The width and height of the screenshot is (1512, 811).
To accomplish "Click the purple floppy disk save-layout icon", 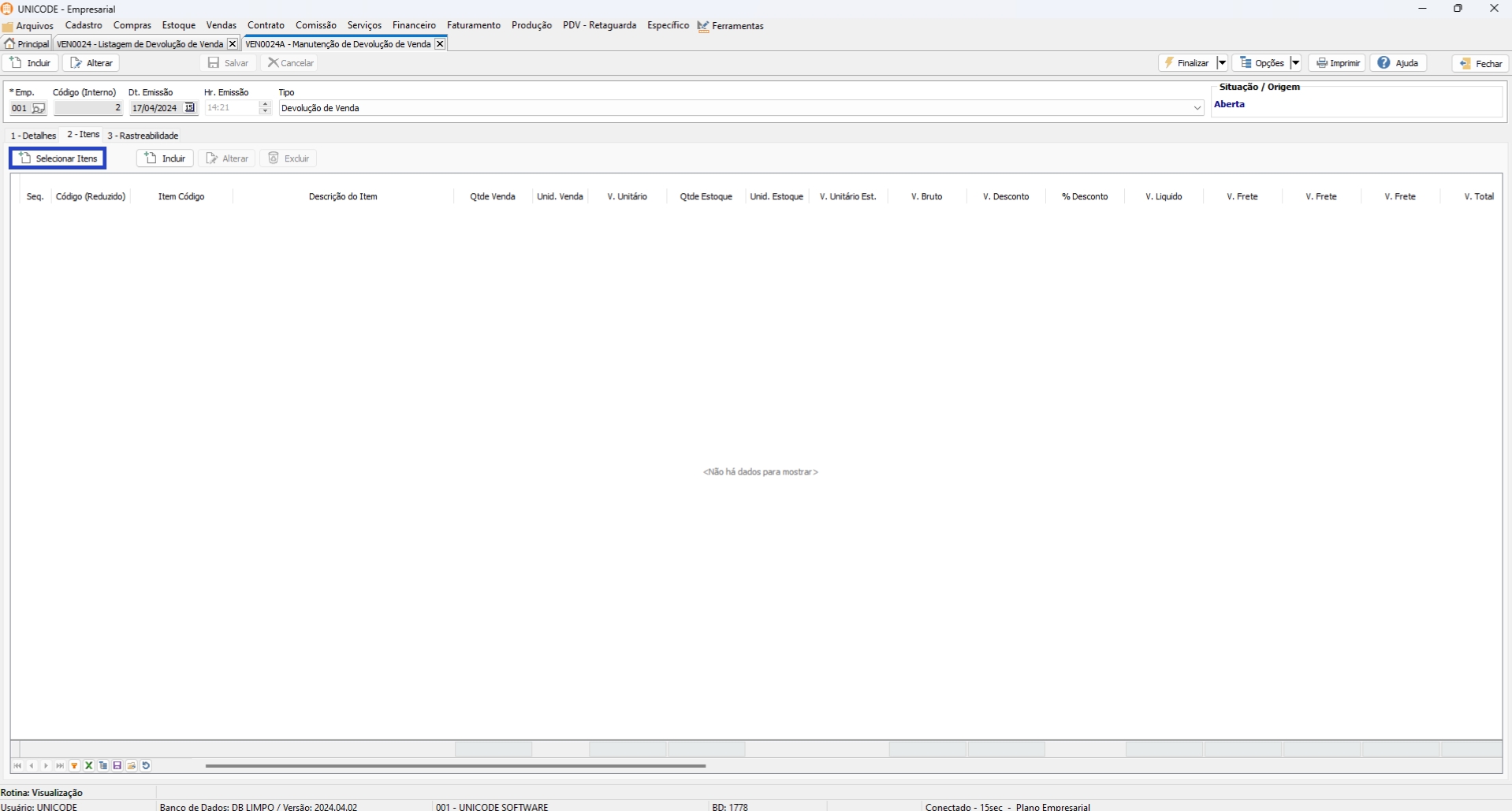I will [117, 766].
